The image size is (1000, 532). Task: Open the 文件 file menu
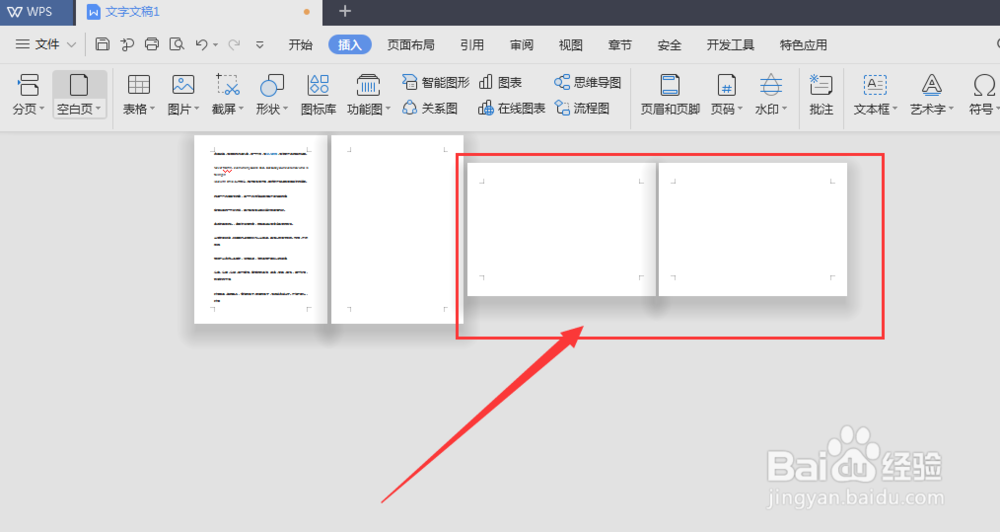tap(45, 44)
